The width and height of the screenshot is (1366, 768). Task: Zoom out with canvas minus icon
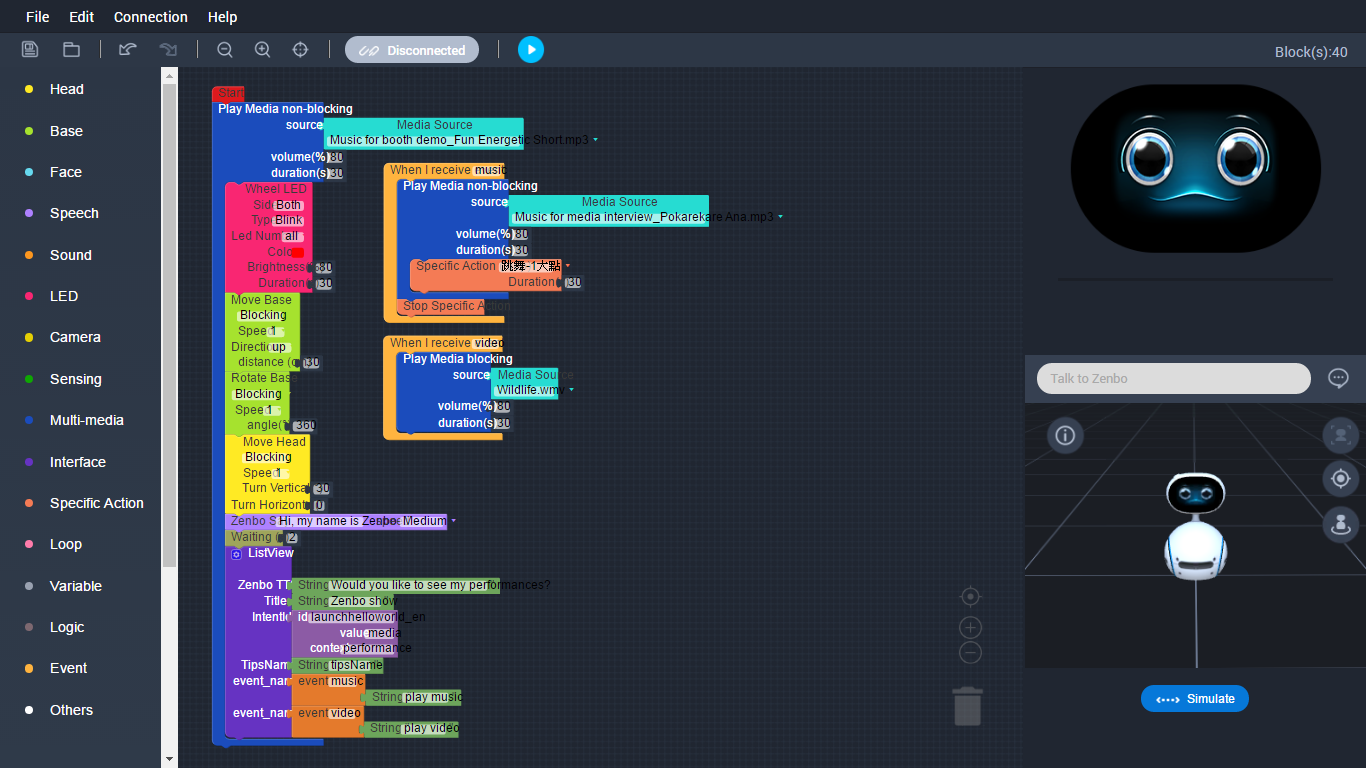(970, 653)
